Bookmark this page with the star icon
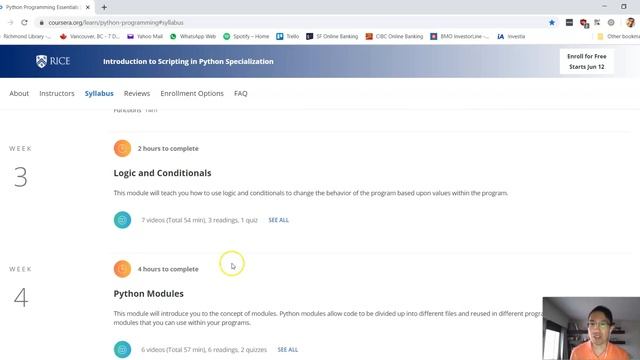Viewport: 640px width, 360px height. point(552,22)
